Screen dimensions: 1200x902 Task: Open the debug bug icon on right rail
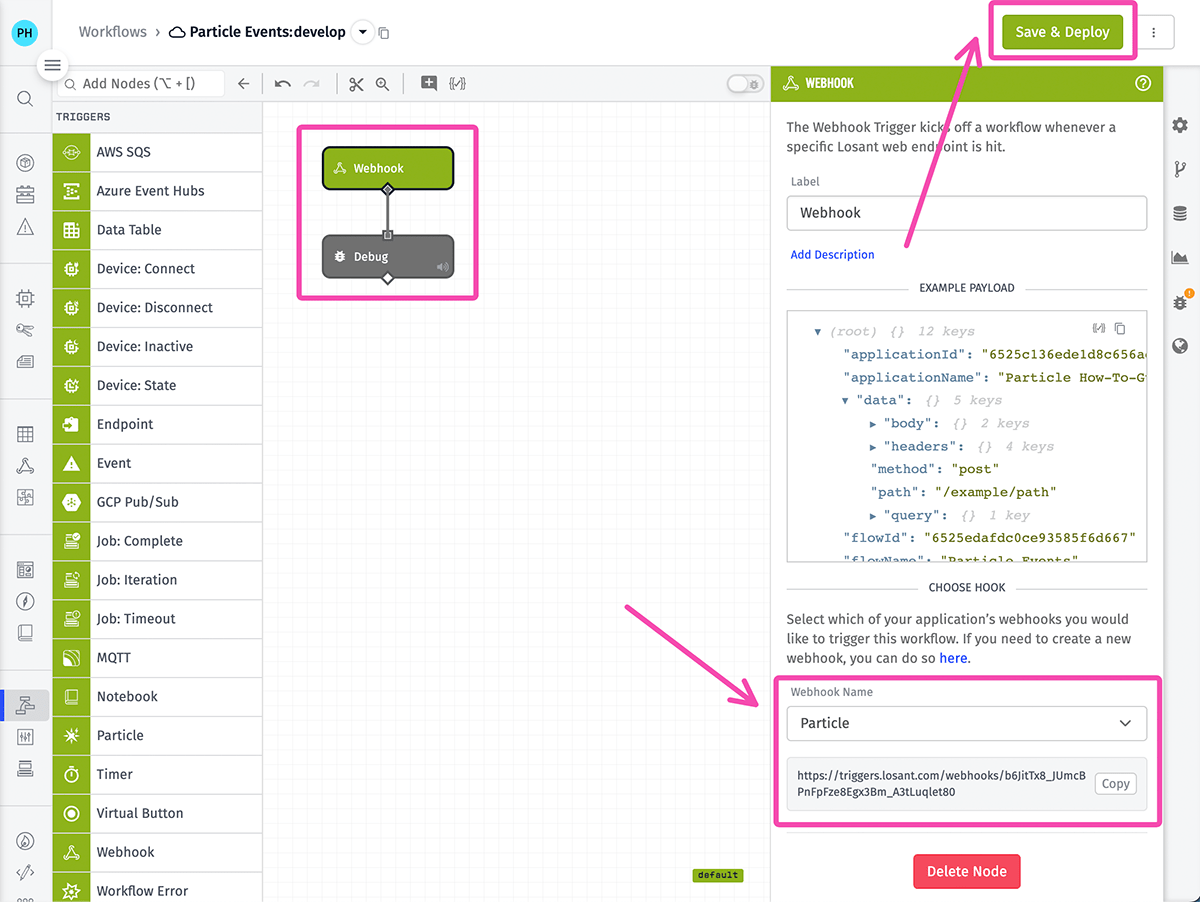click(1180, 302)
